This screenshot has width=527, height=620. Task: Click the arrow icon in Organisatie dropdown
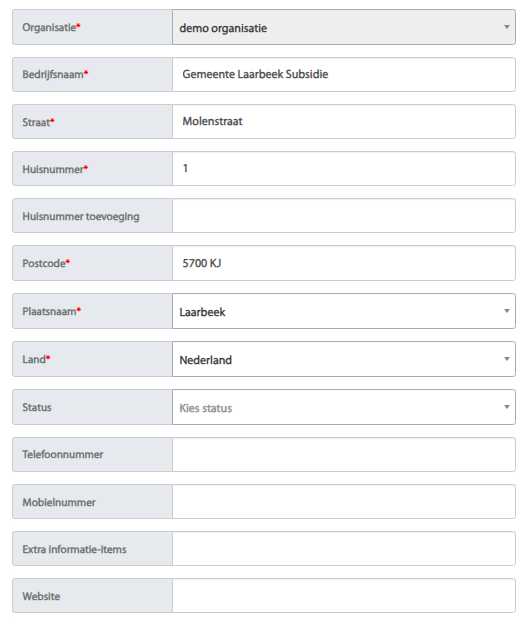tap(506, 27)
